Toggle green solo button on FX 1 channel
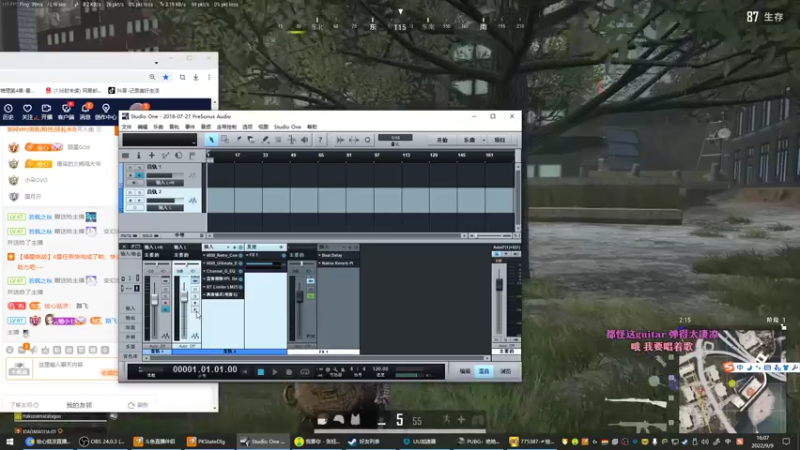800x450 pixels. 310,296
